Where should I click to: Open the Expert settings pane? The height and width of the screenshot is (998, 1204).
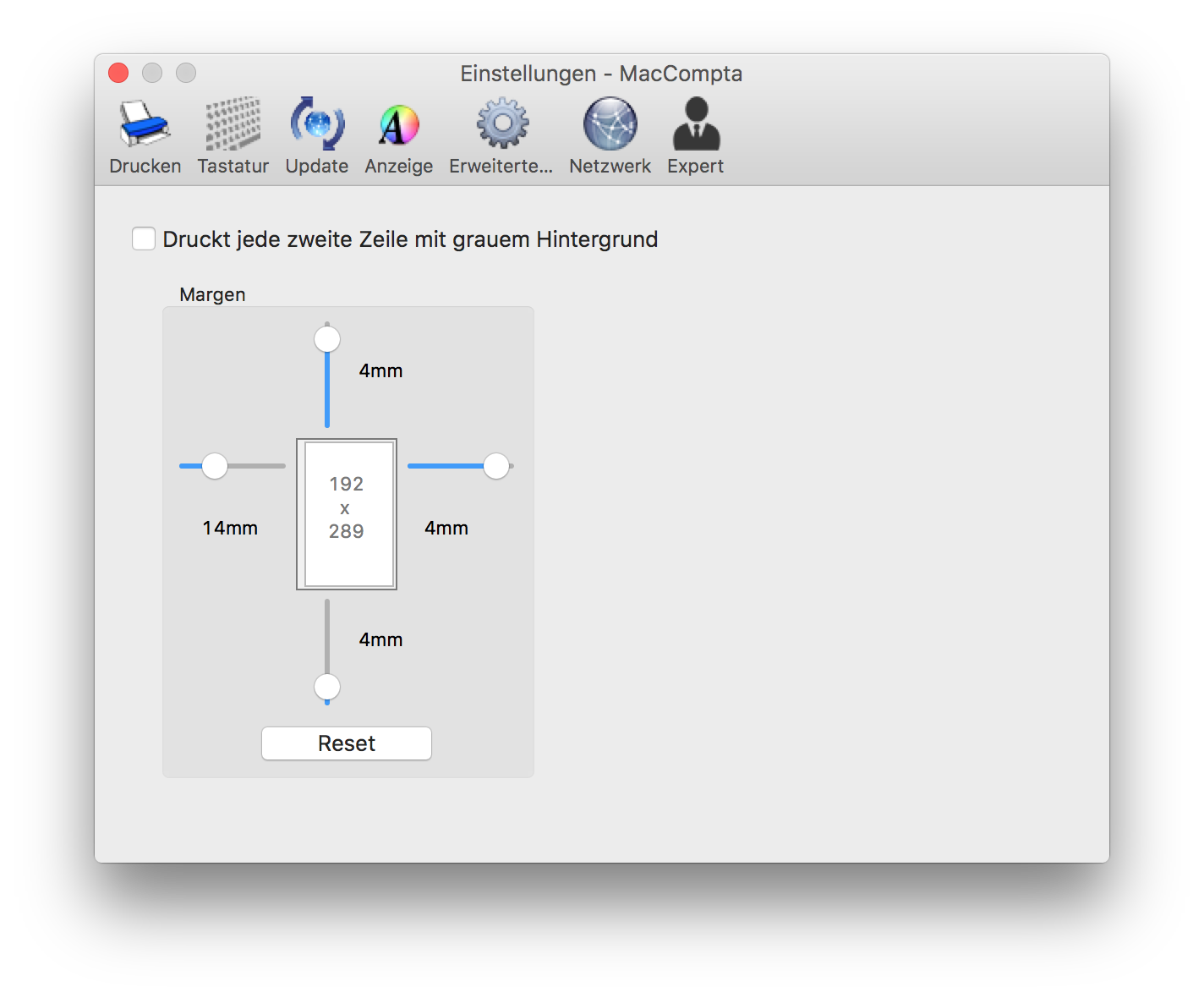(x=695, y=137)
